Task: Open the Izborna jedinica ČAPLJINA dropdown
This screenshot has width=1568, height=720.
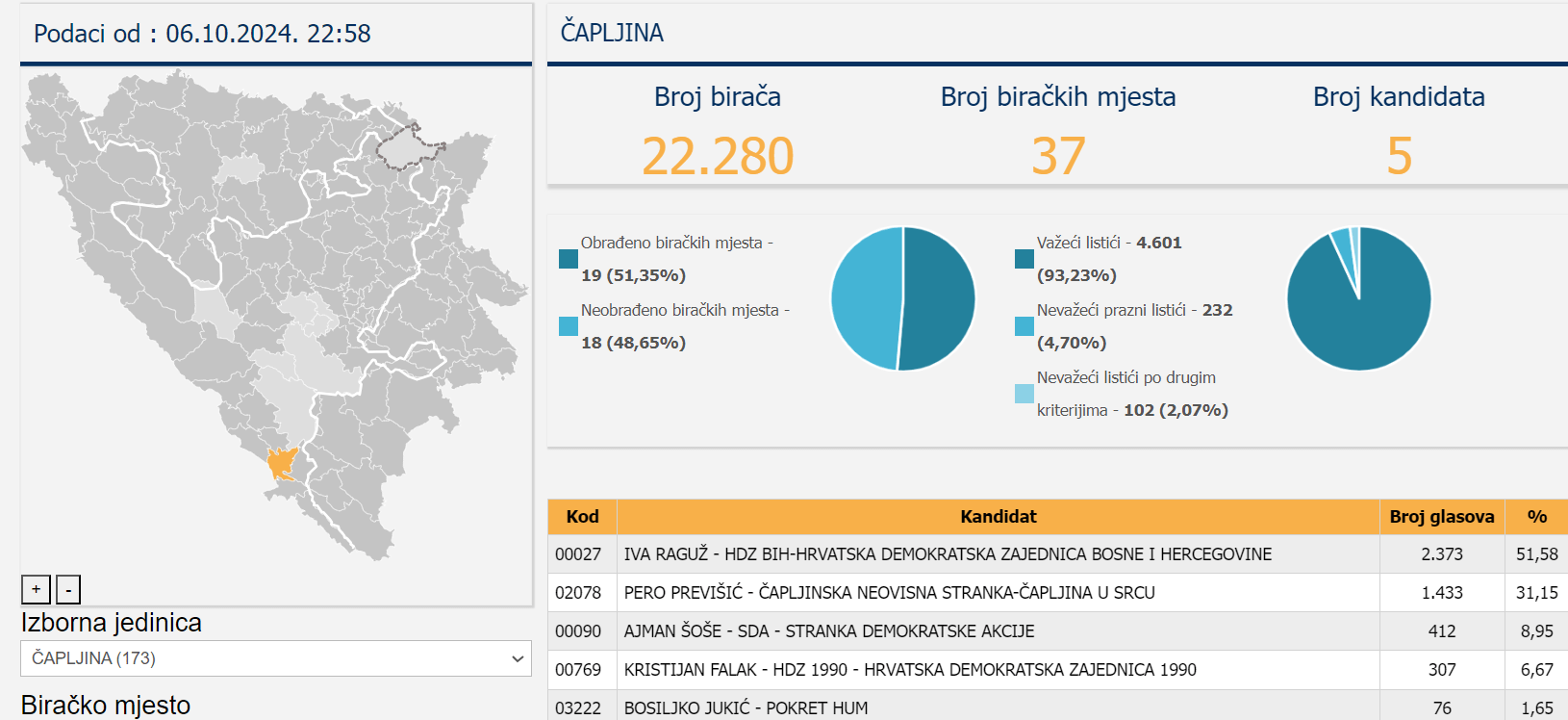Action: (275, 658)
